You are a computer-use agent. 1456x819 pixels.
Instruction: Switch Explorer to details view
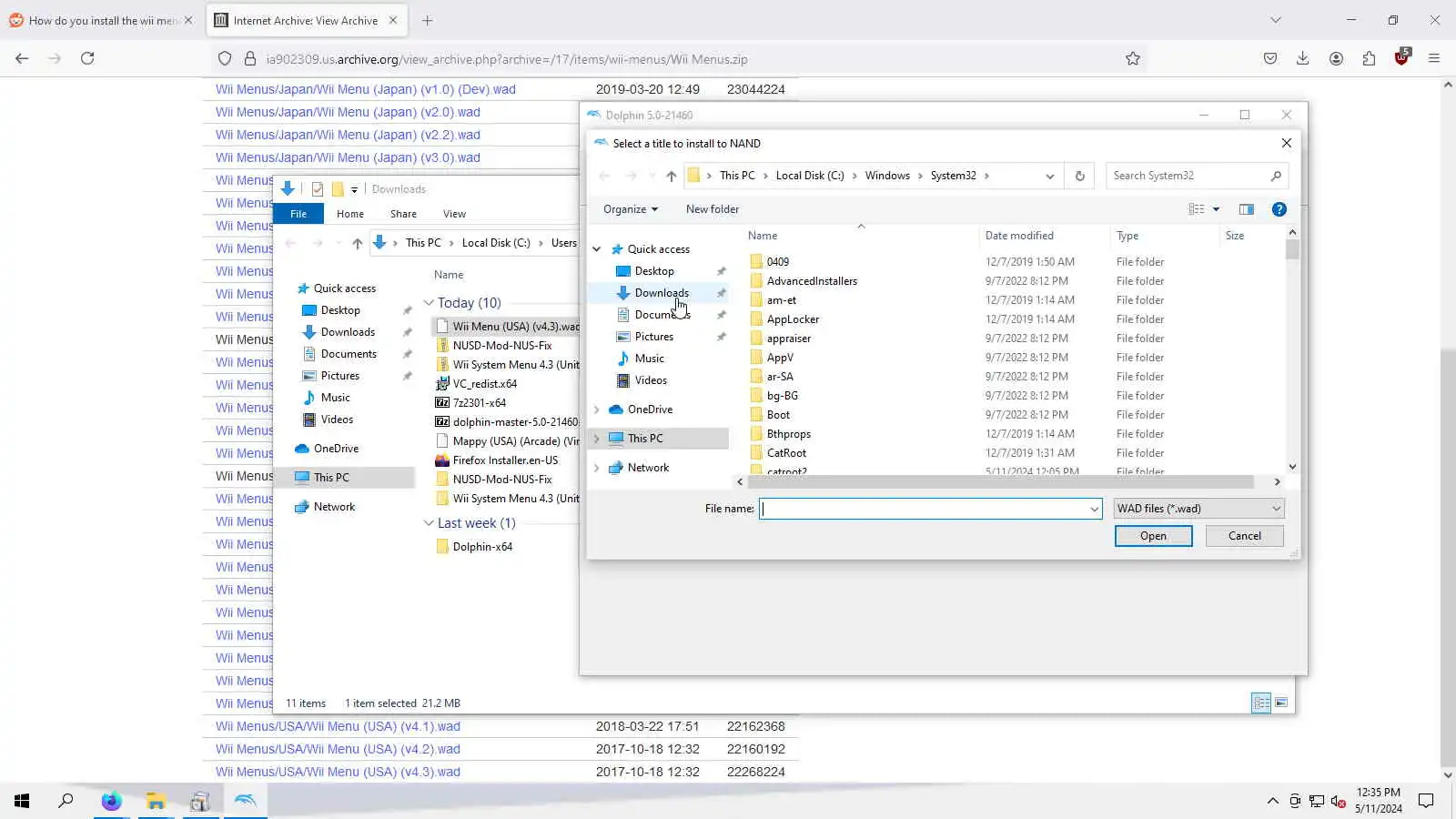coord(1261,703)
